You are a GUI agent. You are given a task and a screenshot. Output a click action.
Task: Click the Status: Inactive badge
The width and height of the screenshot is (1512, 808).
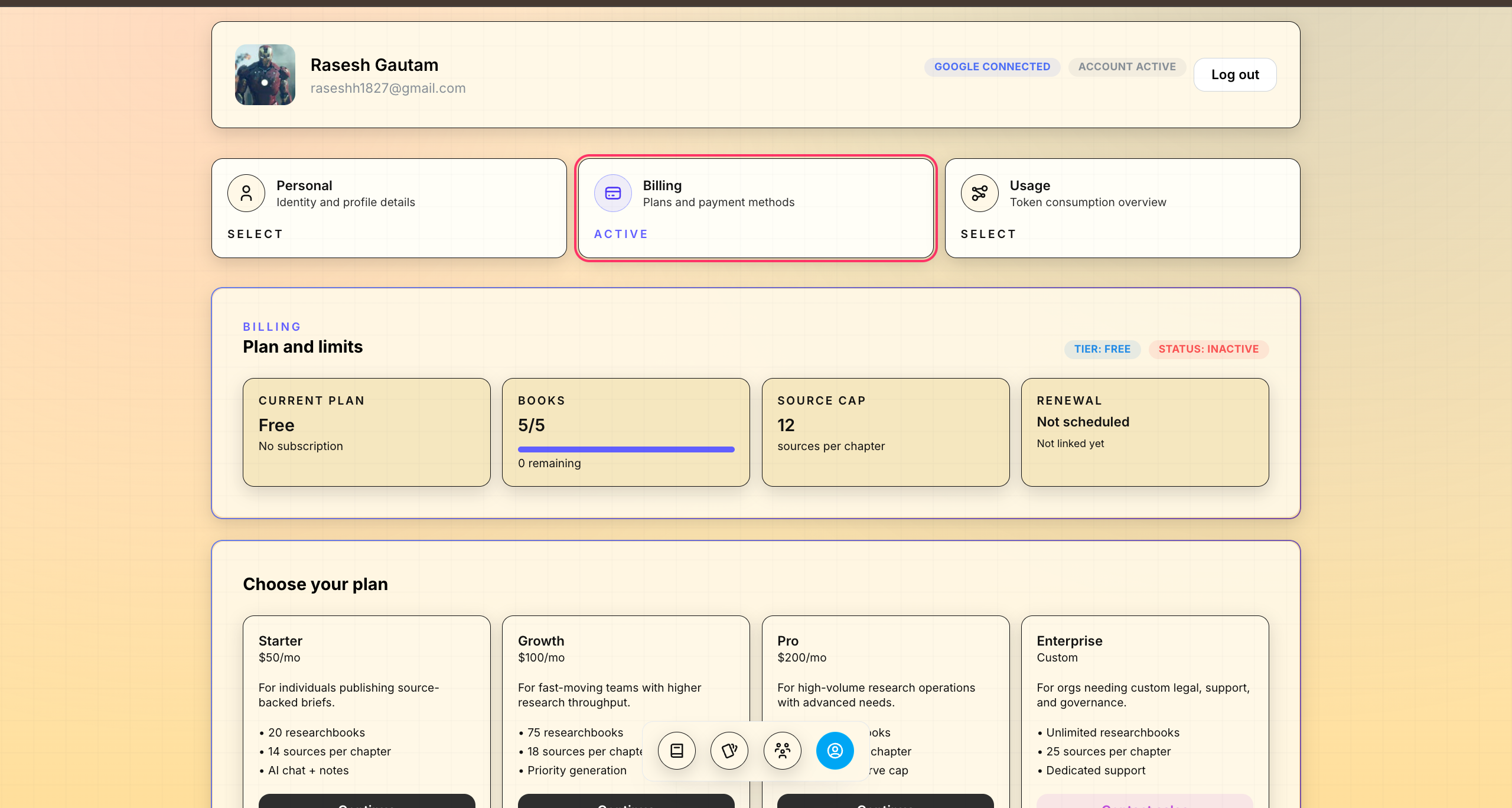[1208, 349]
